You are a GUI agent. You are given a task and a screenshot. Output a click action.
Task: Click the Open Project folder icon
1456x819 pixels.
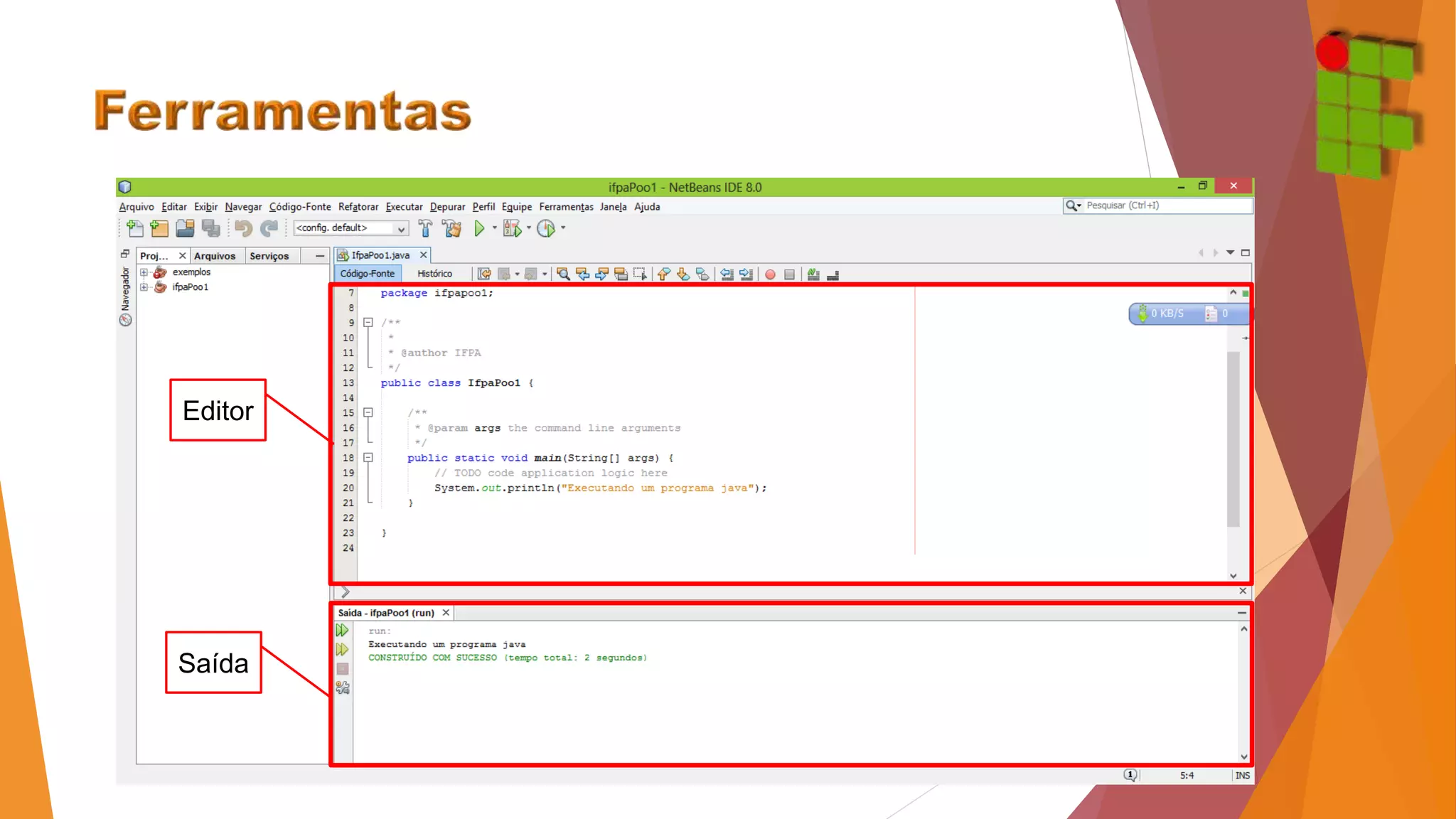(185, 228)
